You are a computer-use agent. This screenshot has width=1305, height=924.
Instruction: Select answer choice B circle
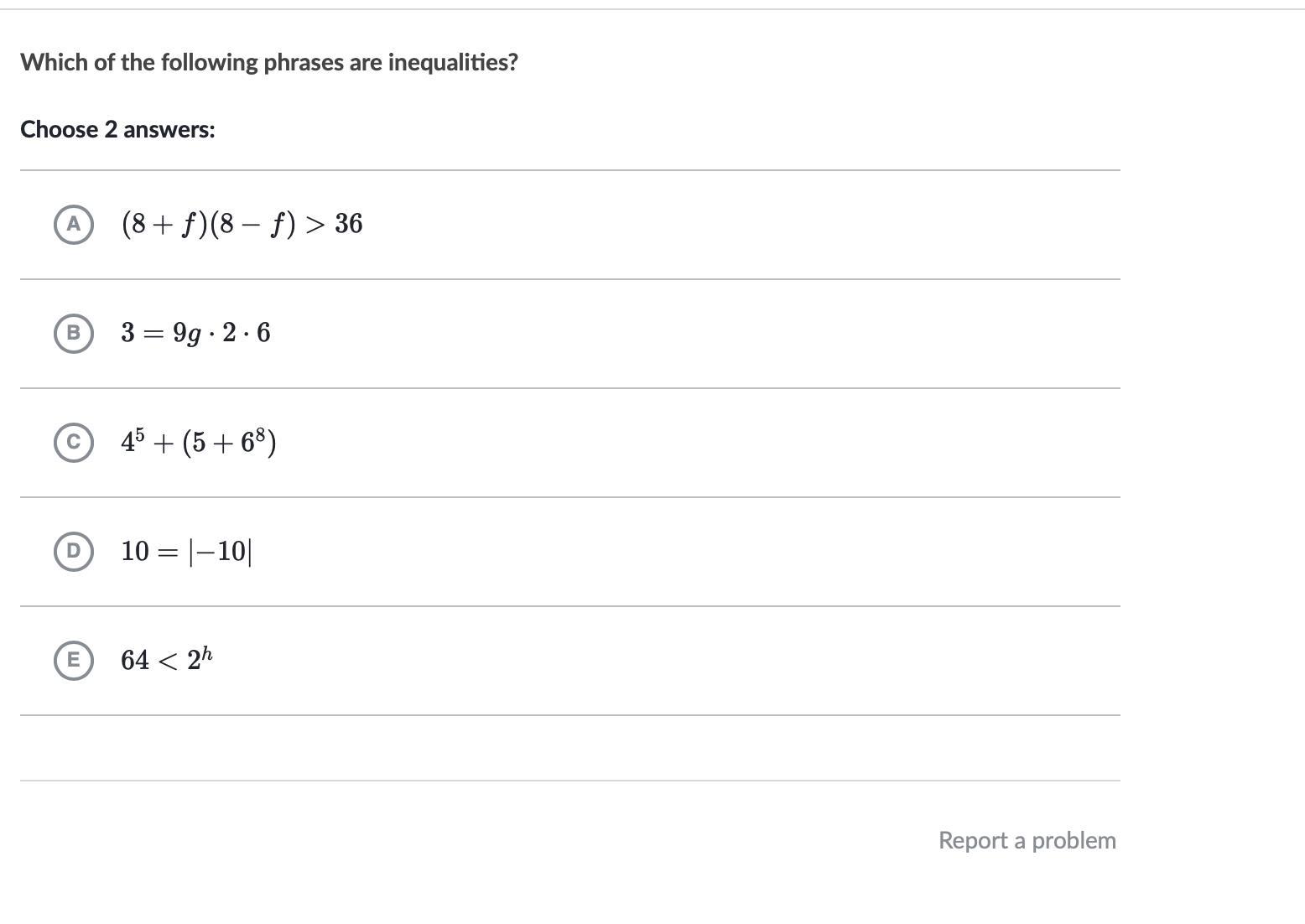click(74, 333)
